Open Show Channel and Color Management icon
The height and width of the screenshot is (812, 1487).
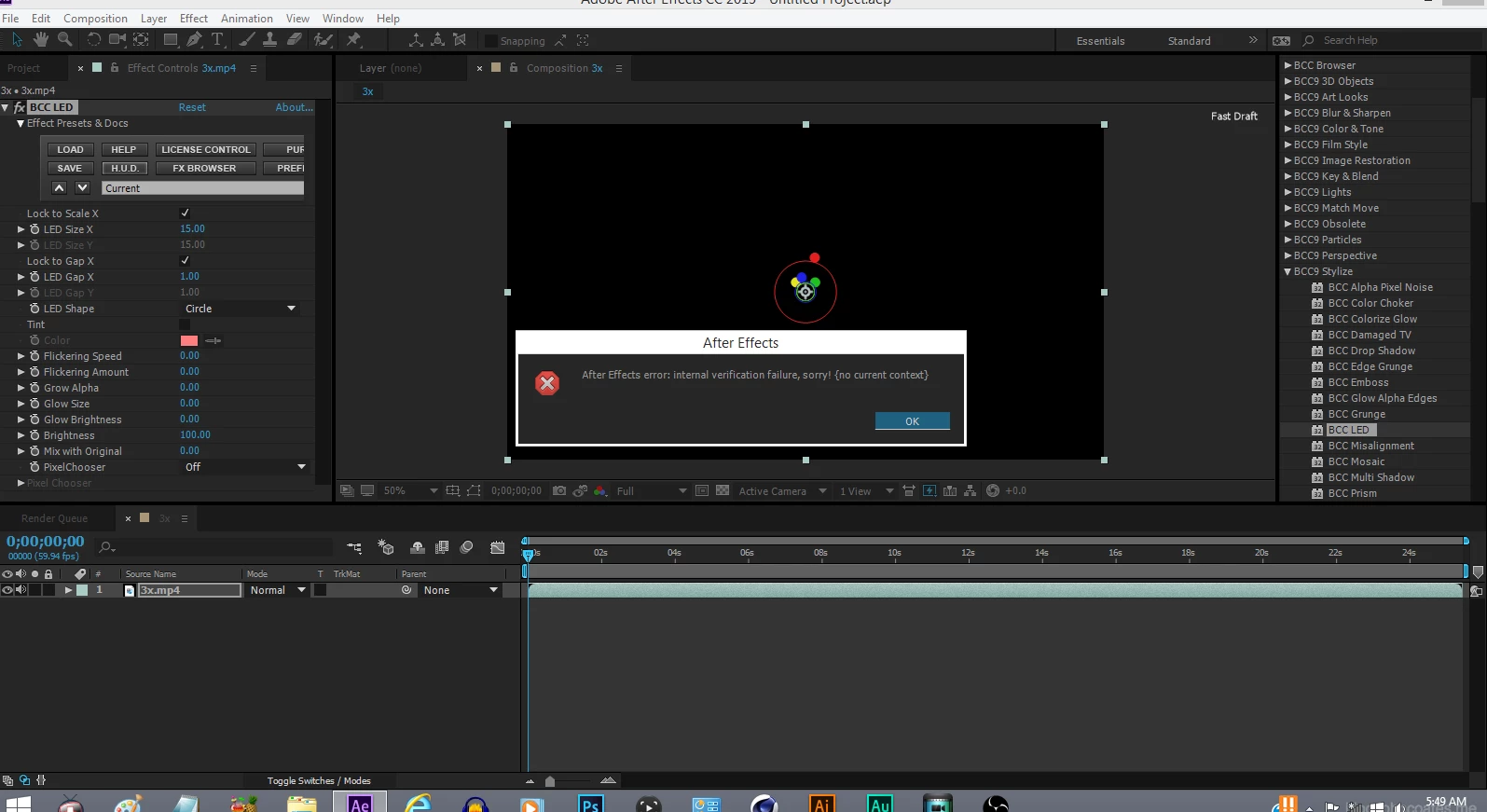tap(600, 490)
